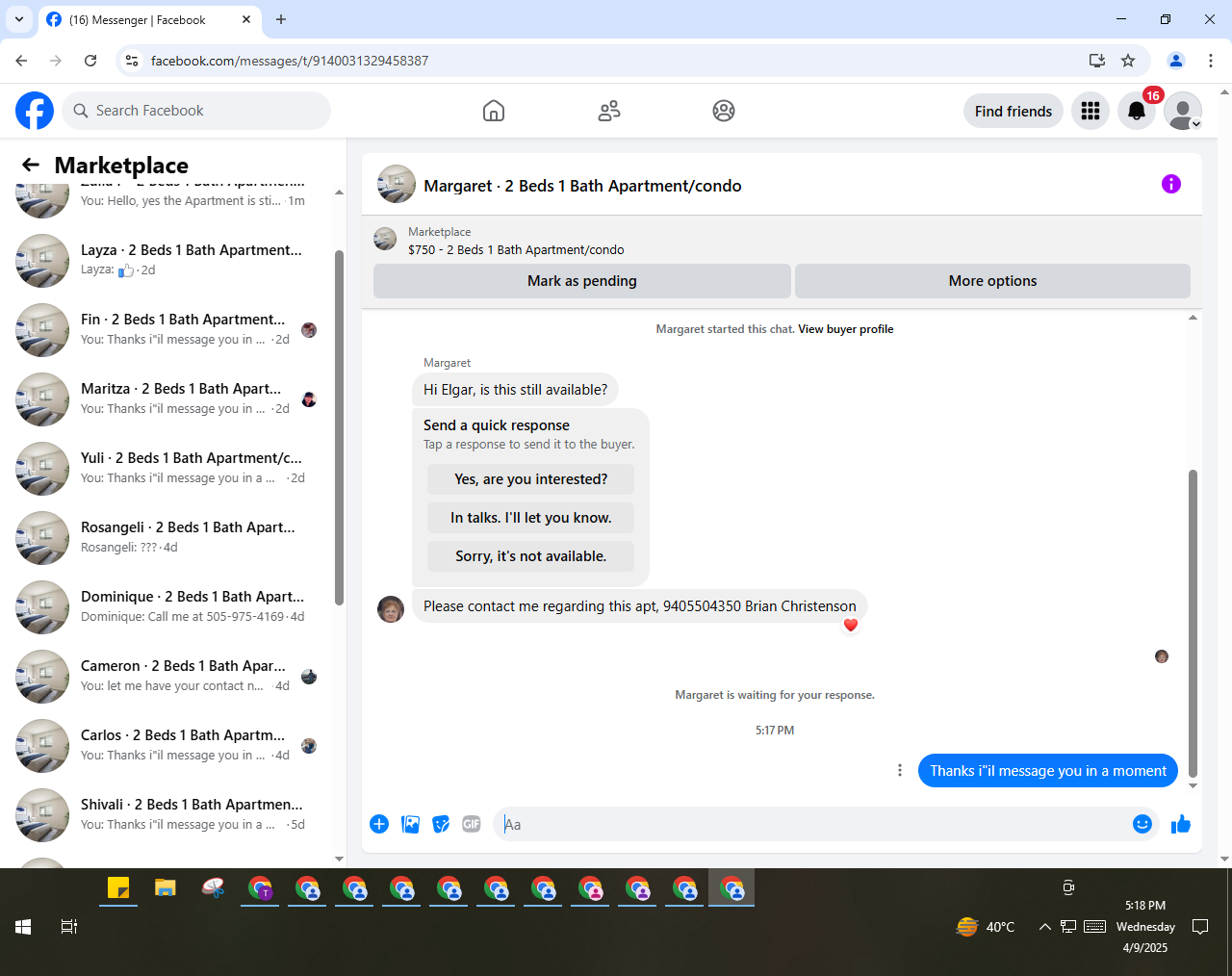Open Sticky Notes from the taskbar
The width and height of the screenshot is (1232, 976).
118,887
